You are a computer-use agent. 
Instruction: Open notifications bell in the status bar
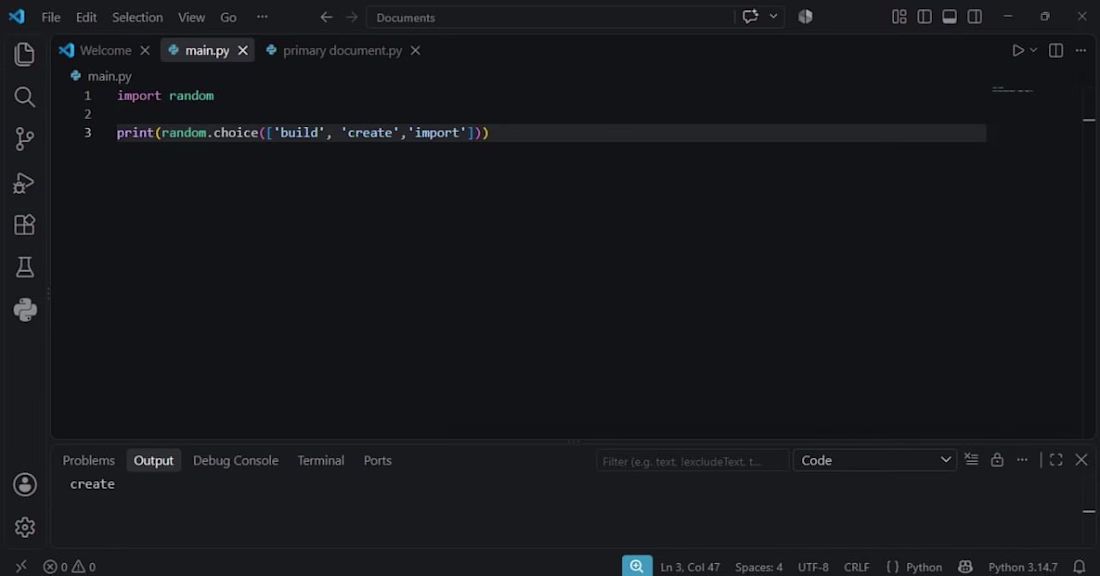[x=1079, y=567]
